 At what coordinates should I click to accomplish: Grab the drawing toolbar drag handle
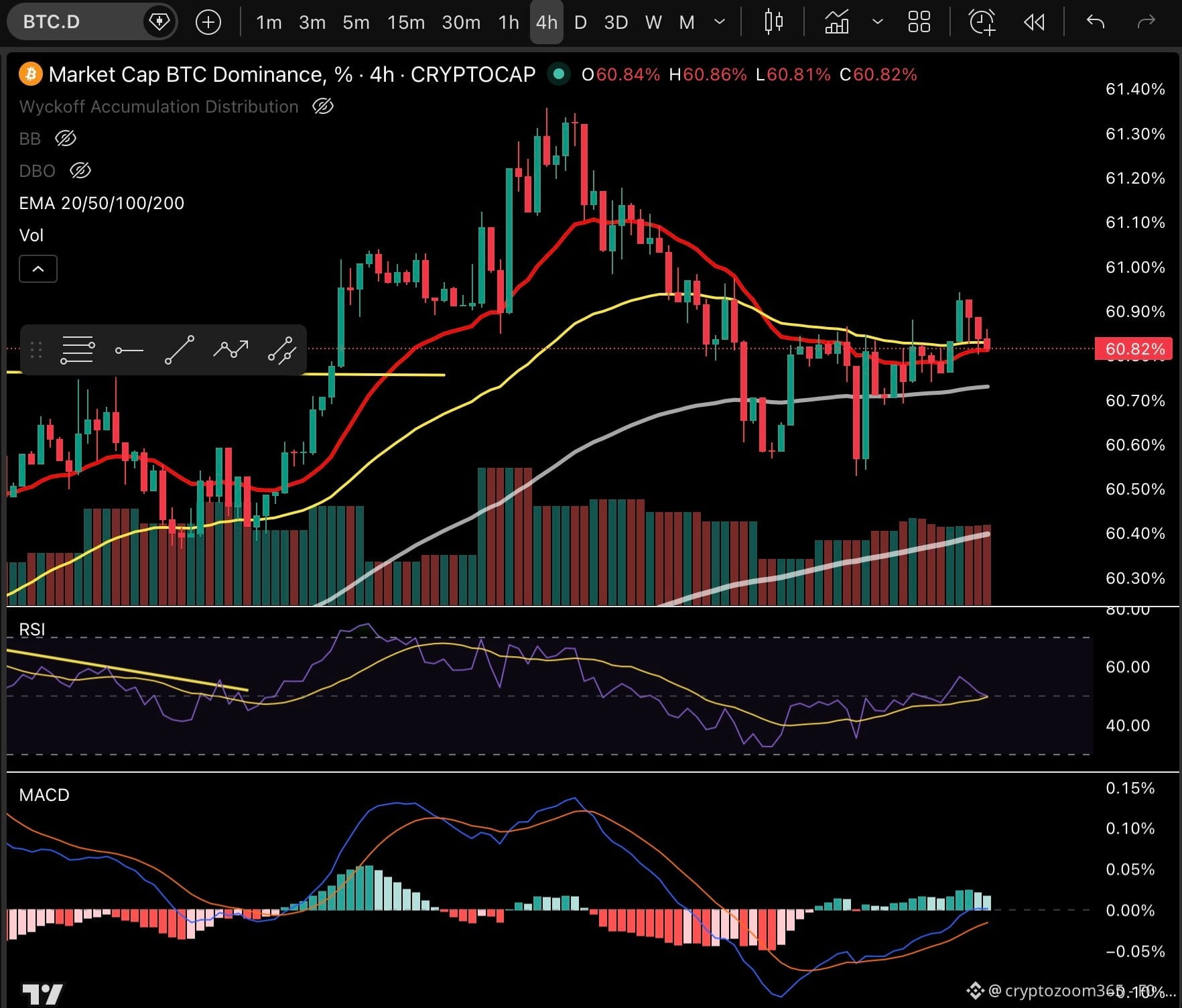36,350
